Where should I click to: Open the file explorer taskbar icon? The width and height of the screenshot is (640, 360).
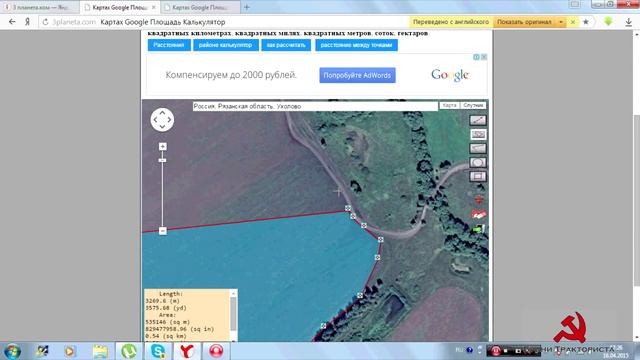click(x=100, y=351)
